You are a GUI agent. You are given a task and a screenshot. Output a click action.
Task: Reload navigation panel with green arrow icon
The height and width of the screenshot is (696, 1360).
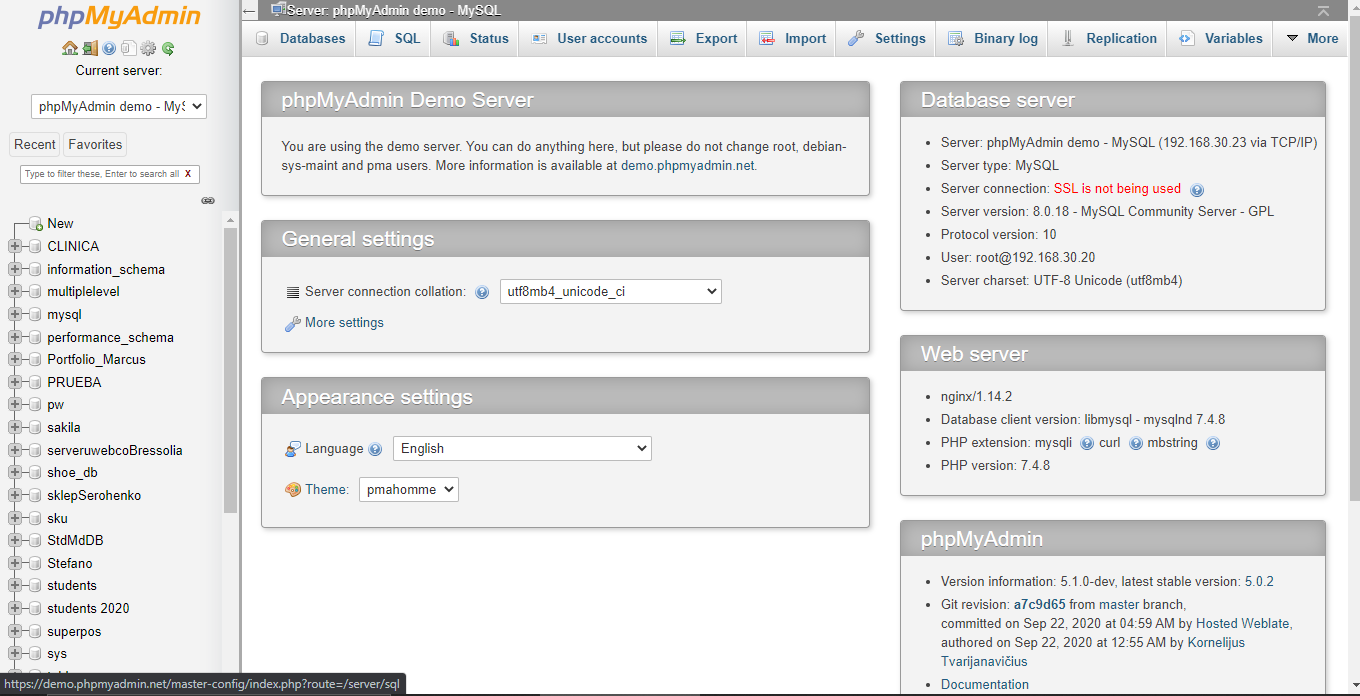pos(168,48)
